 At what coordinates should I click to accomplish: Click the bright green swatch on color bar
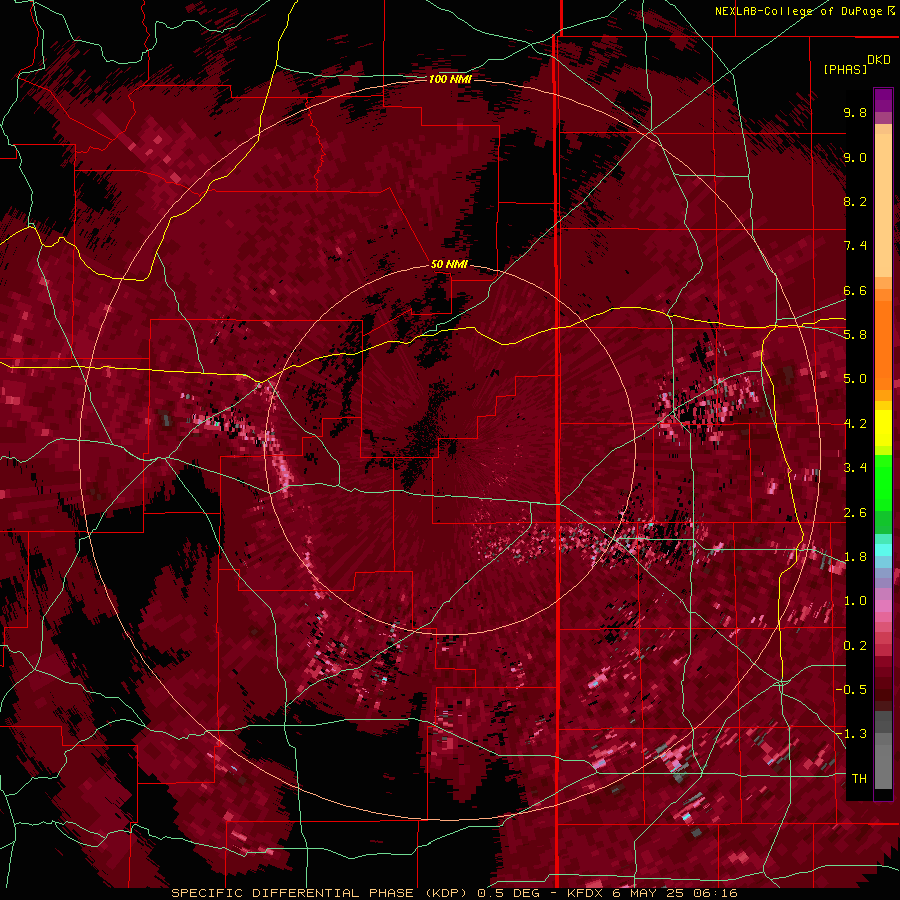tap(883, 482)
